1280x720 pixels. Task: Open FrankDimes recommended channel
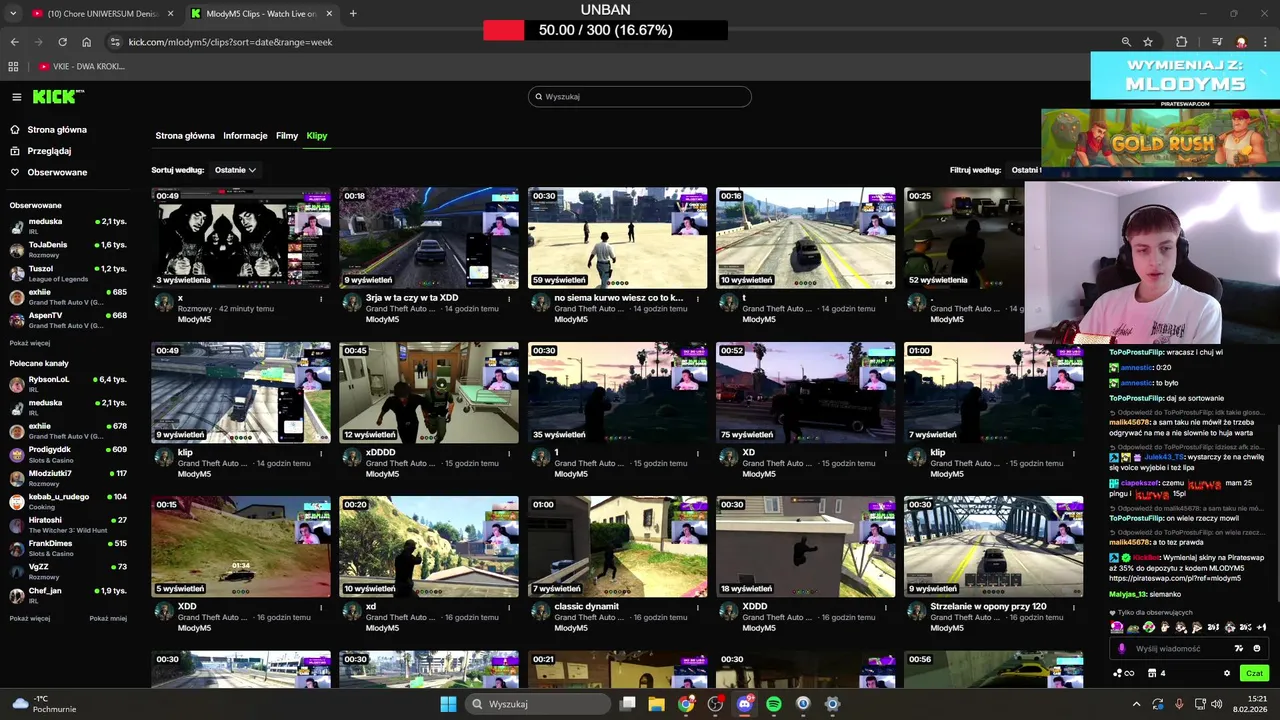coord(68,548)
